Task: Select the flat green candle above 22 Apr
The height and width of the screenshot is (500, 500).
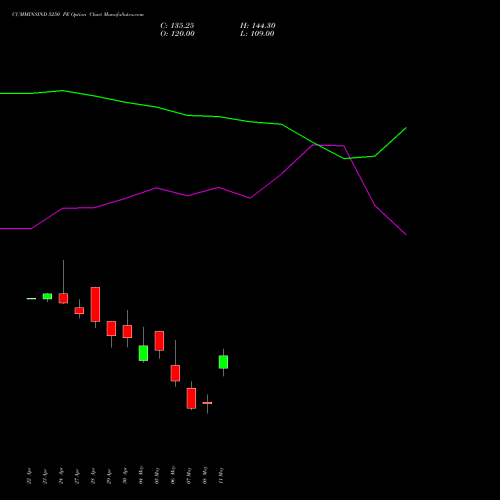Action: 31,299
